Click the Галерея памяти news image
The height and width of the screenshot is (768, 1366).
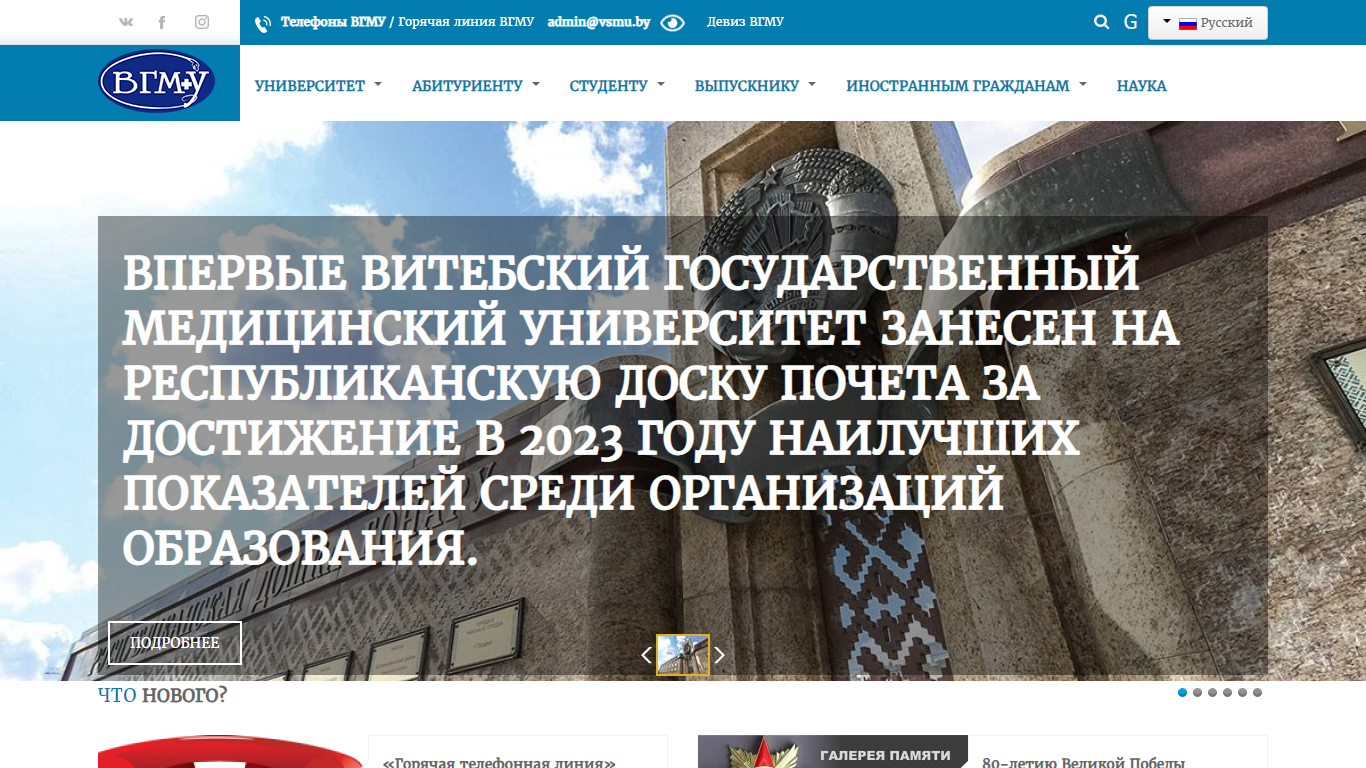tap(833, 752)
